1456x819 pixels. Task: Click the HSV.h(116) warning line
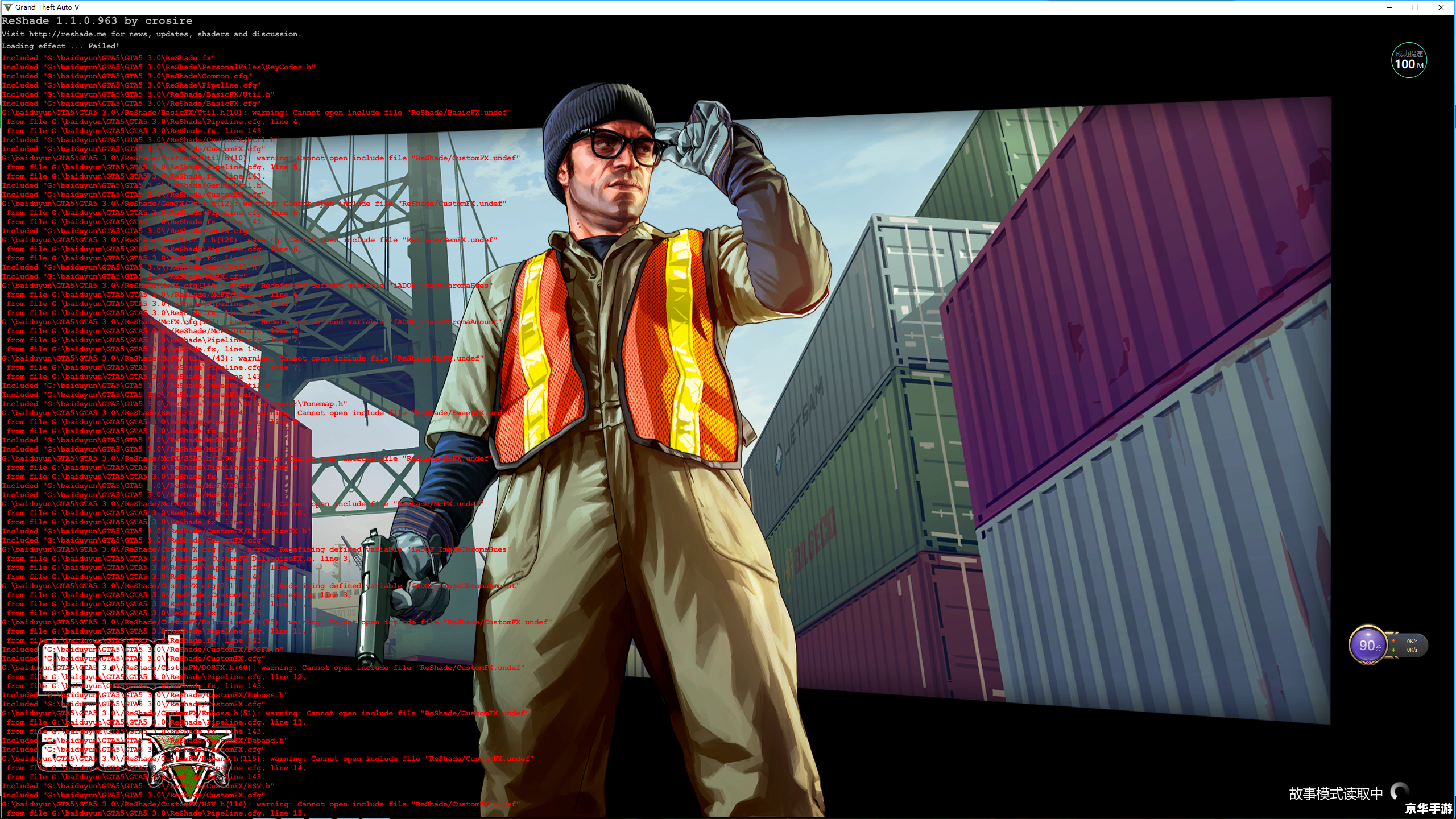tap(261, 804)
